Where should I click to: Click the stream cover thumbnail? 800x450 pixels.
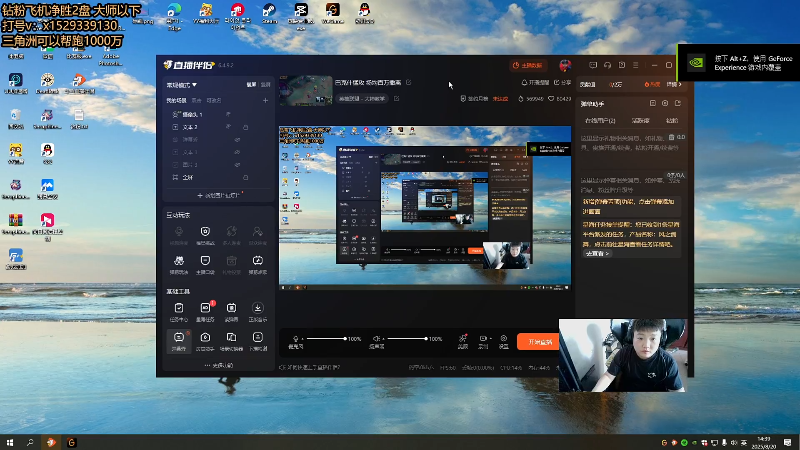point(306,90)
